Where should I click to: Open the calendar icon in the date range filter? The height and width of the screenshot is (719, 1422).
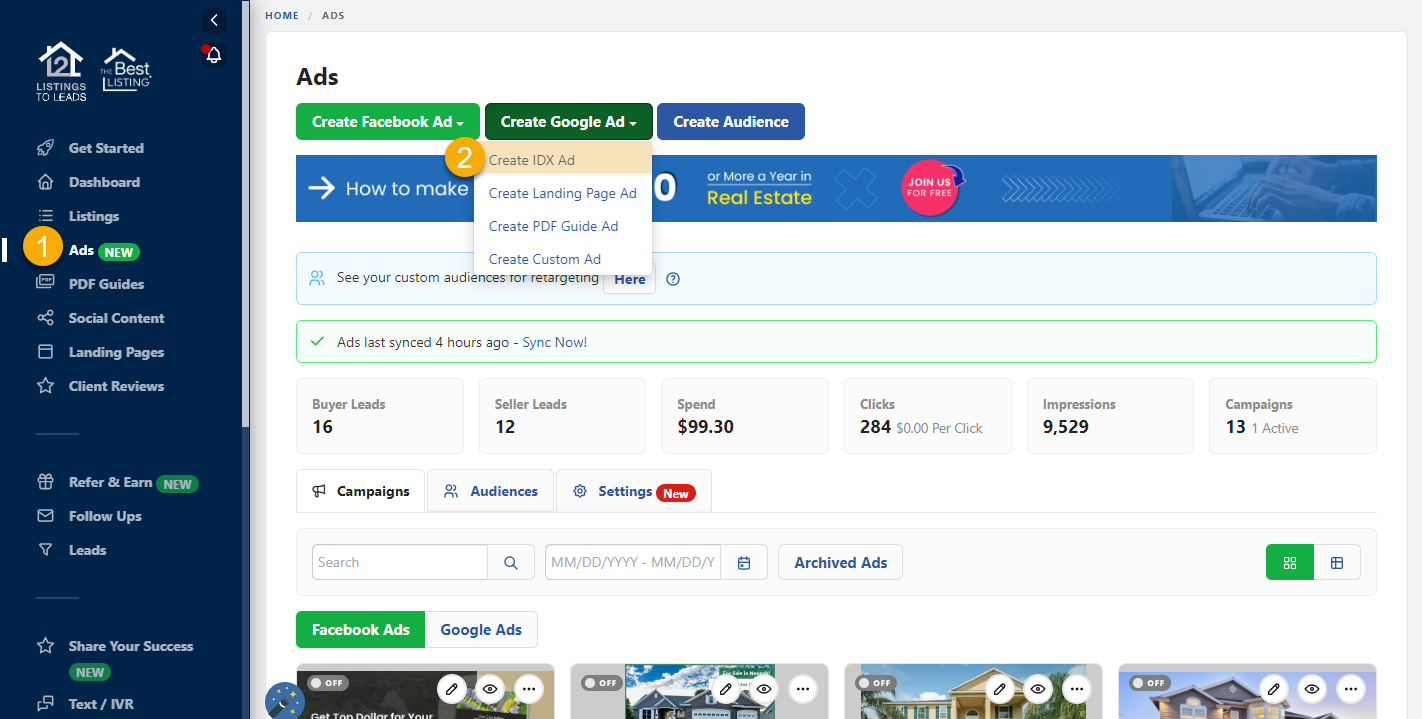click(744, 562)
